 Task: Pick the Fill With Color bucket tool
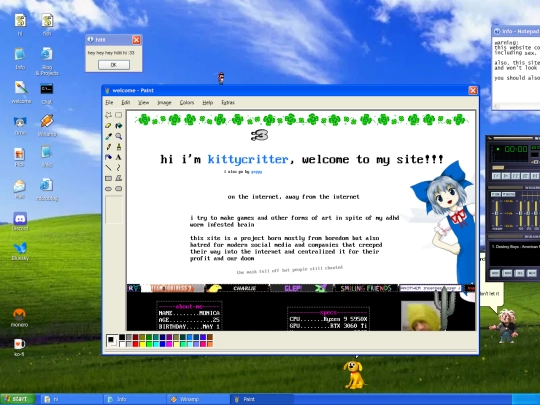pyautogui.click(x=118, y=126)
